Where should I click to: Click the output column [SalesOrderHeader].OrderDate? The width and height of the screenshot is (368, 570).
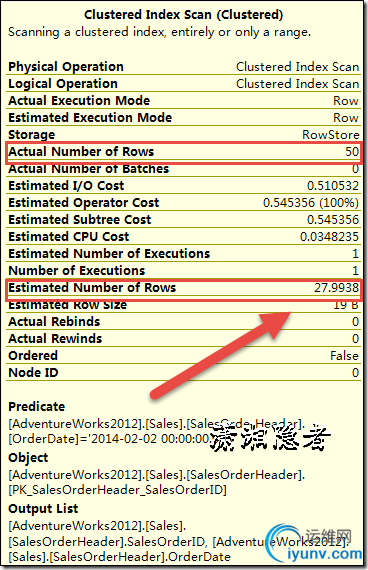pos(140,557)
